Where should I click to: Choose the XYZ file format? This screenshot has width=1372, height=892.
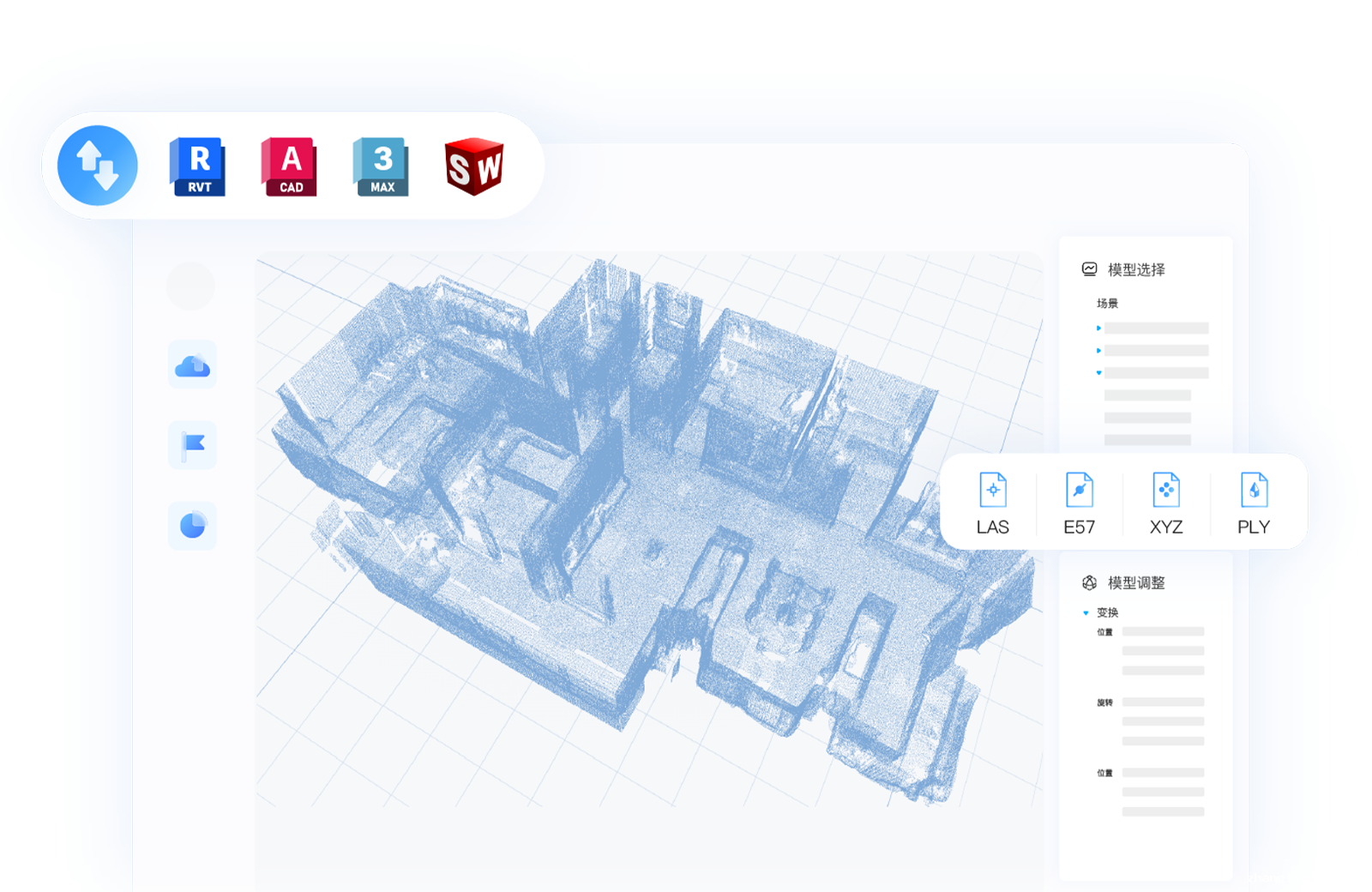(x=1165, y=503)
